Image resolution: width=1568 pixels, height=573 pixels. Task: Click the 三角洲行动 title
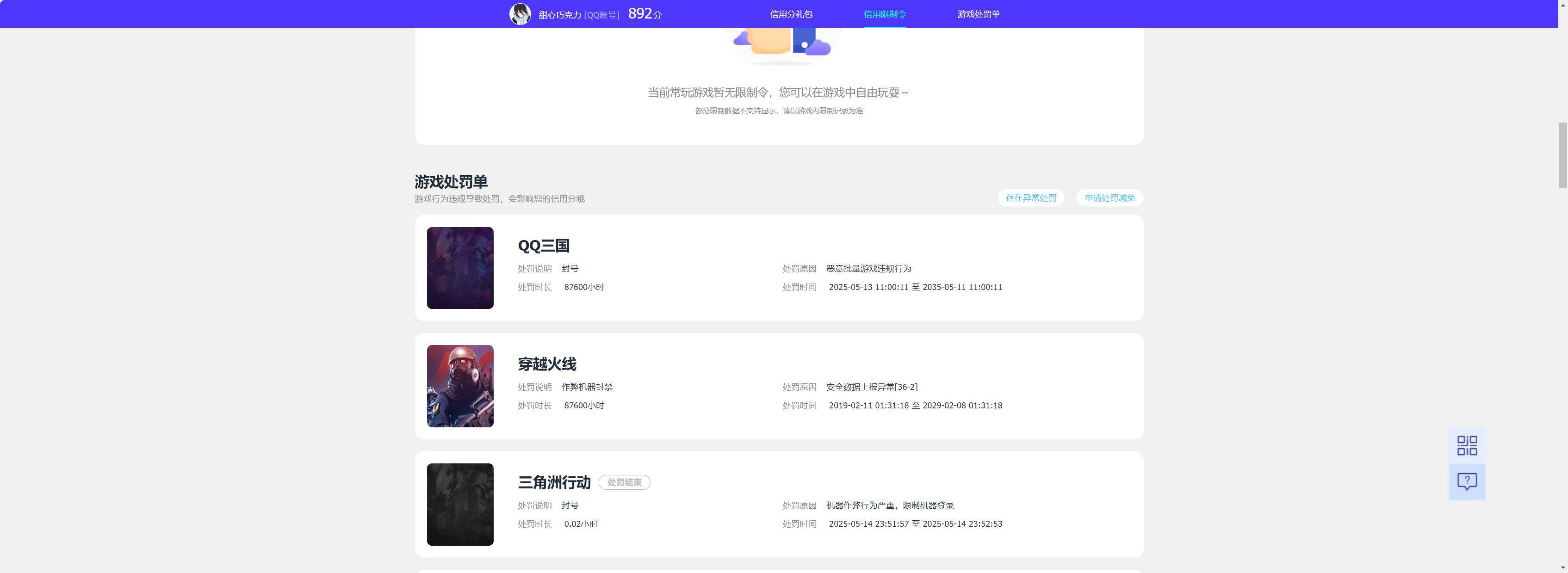point(554,482)
